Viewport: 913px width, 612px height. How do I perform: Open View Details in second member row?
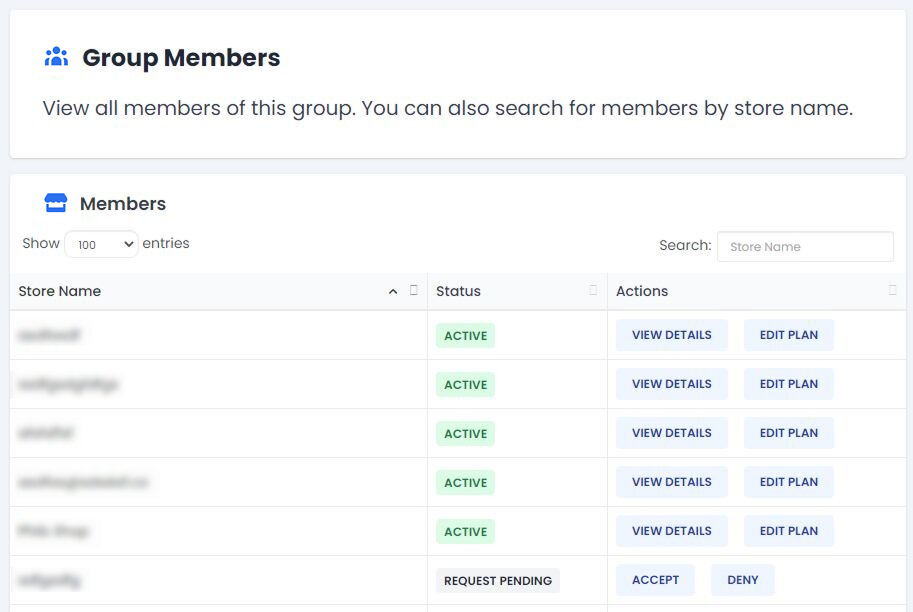[671, 384]
